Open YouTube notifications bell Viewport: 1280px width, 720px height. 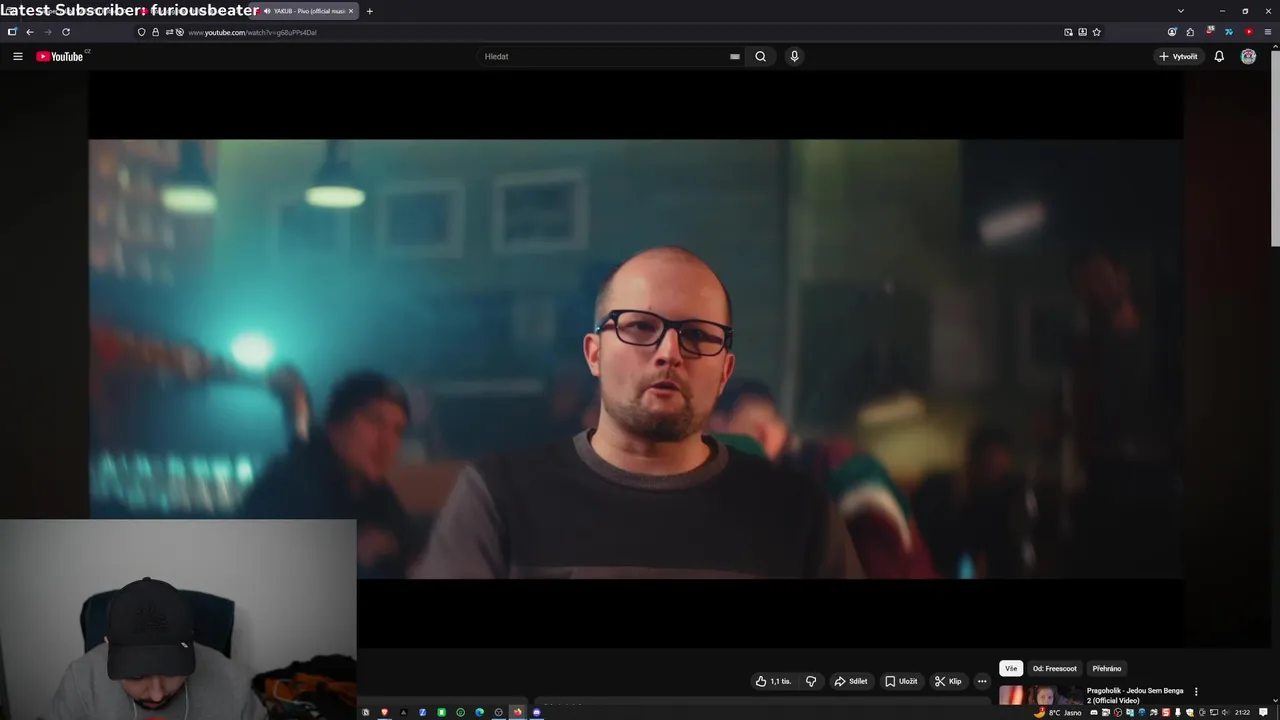click(x=1219, y=56)
